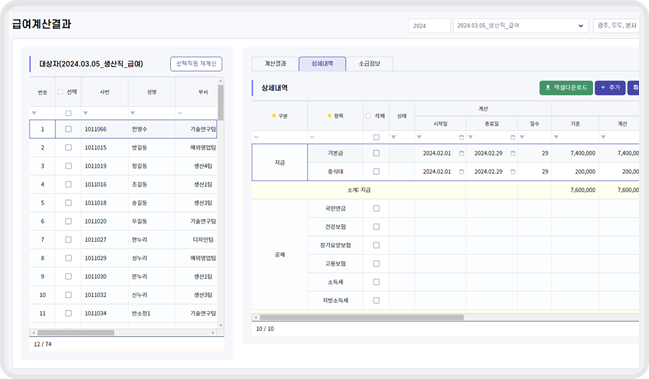Select employee row with 사번 1011018

click(x=123, y=203)
